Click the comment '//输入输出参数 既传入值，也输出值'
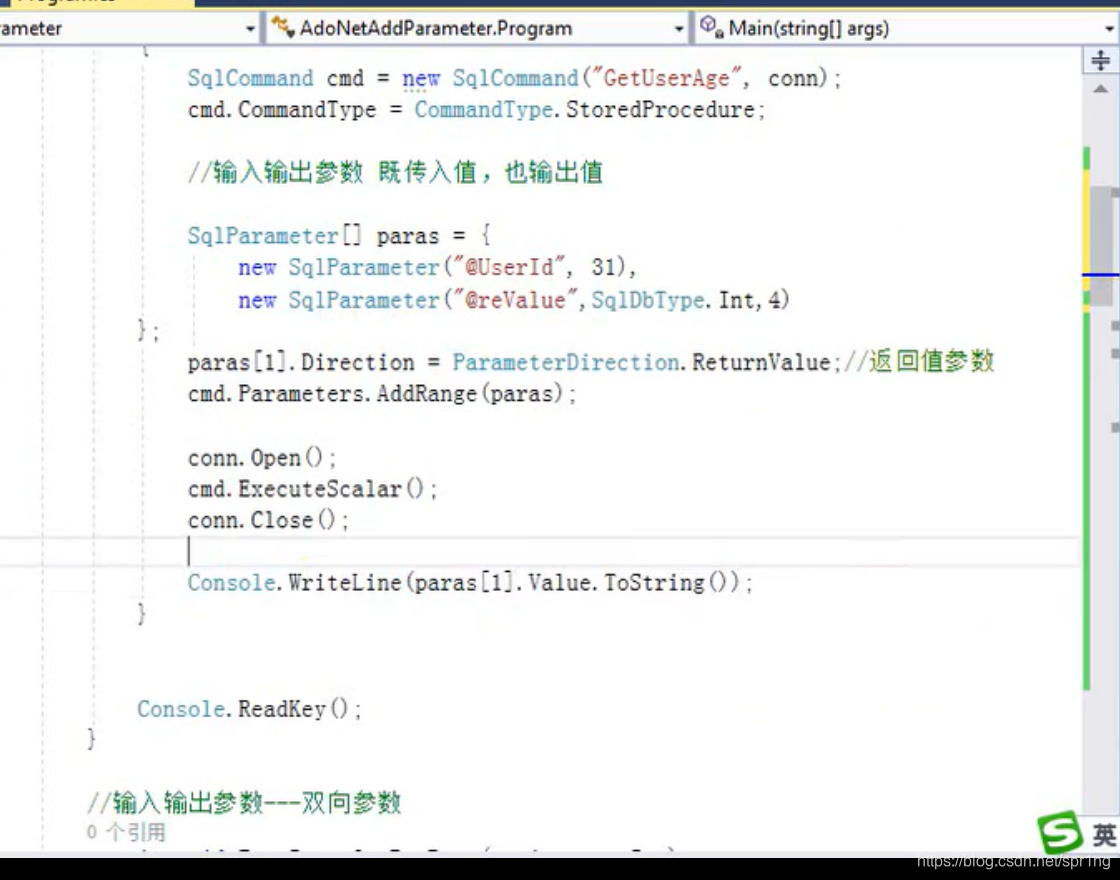 [395, 172]
